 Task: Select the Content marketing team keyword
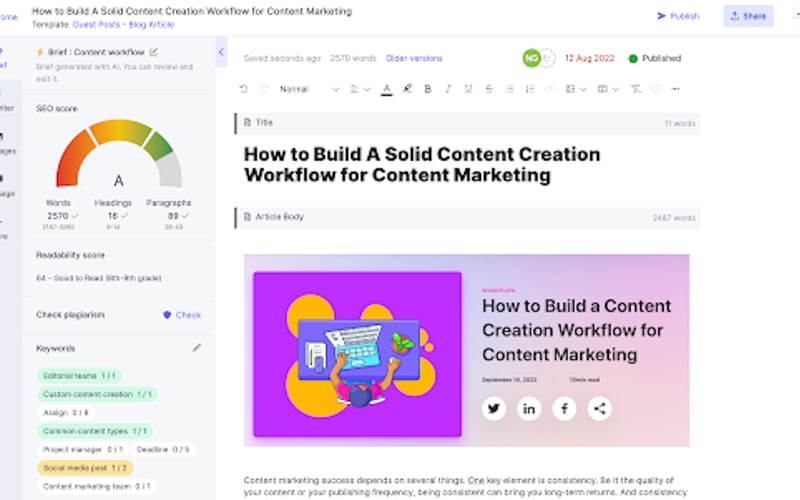click(96, 486)
